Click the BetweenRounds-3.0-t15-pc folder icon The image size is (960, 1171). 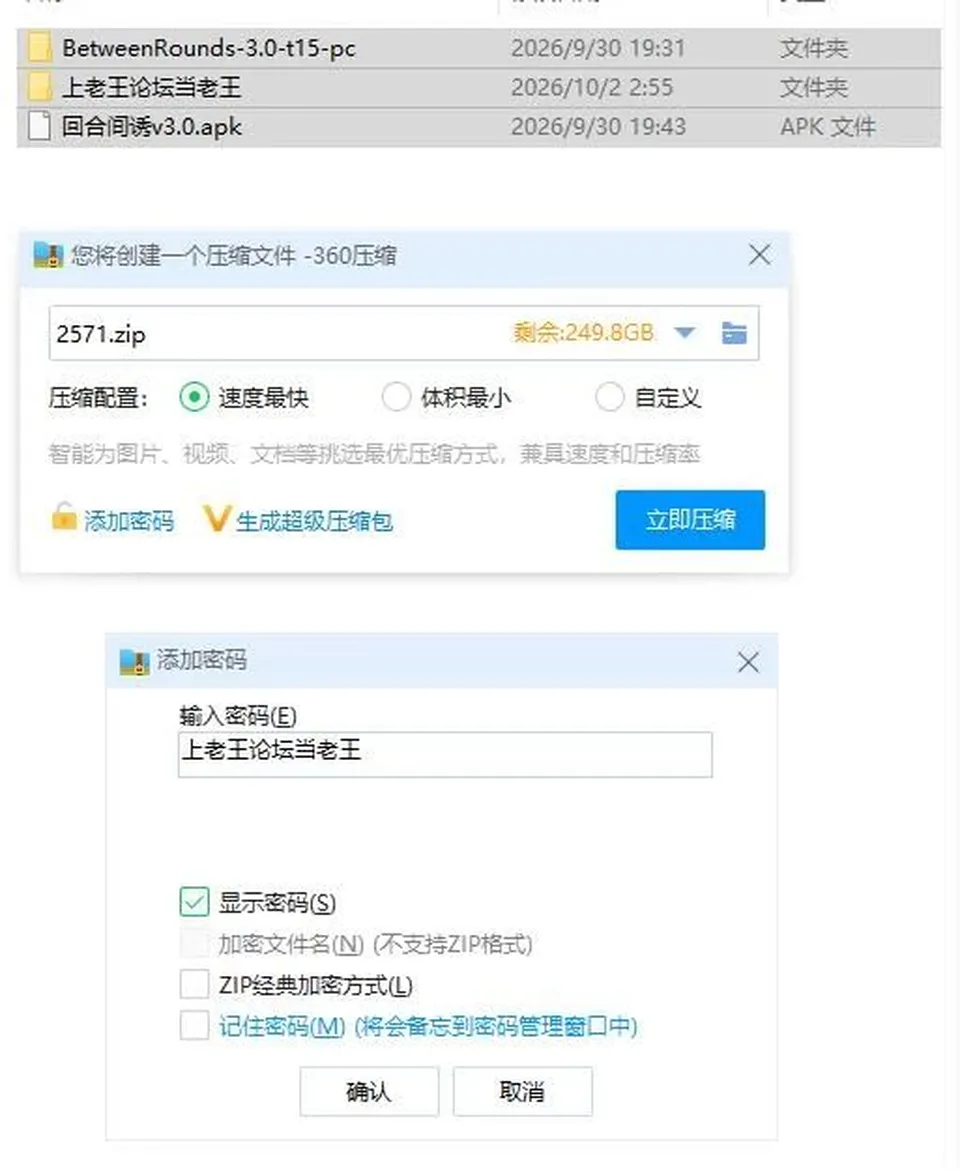40,48
